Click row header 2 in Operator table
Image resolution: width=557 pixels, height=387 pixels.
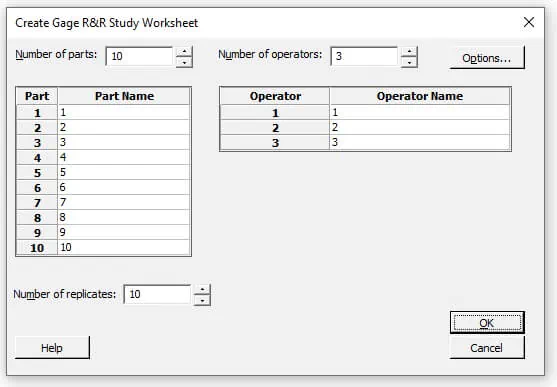coord(275,128)
